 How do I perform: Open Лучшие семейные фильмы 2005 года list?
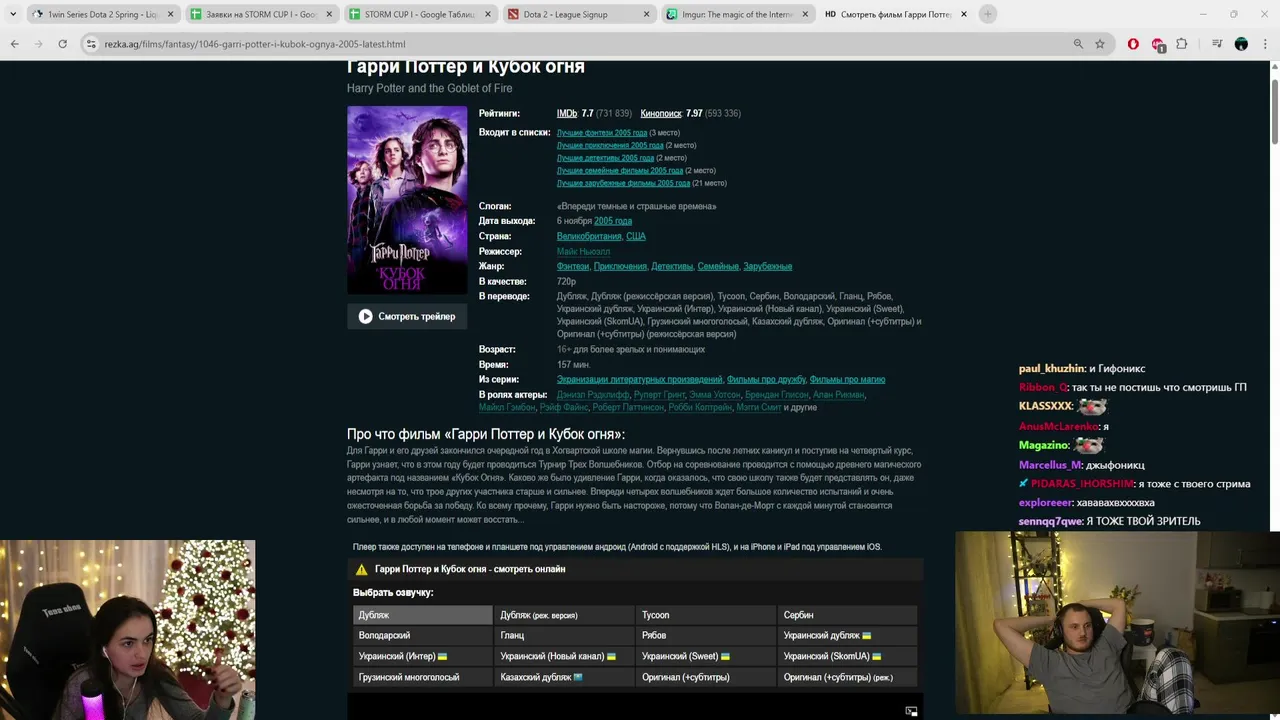[620, 170]
